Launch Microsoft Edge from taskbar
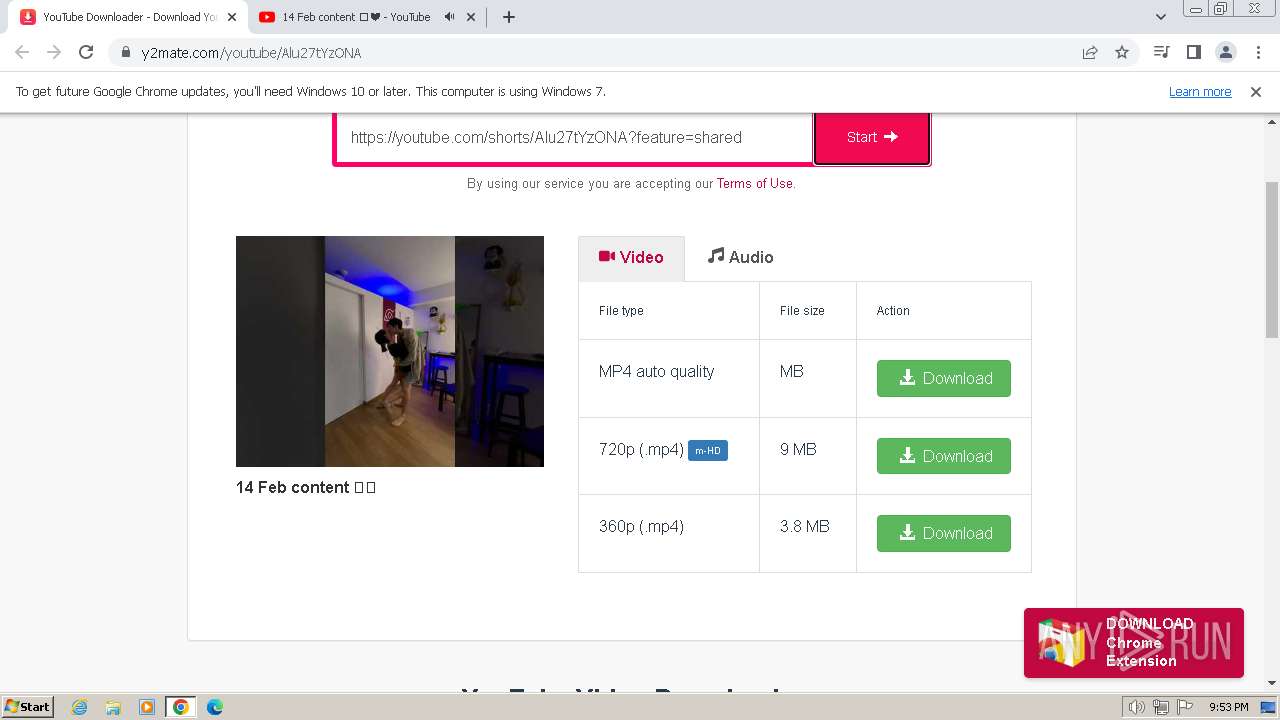The width and height of the screenshot is (1280, 720). click(x=215, y=707)
